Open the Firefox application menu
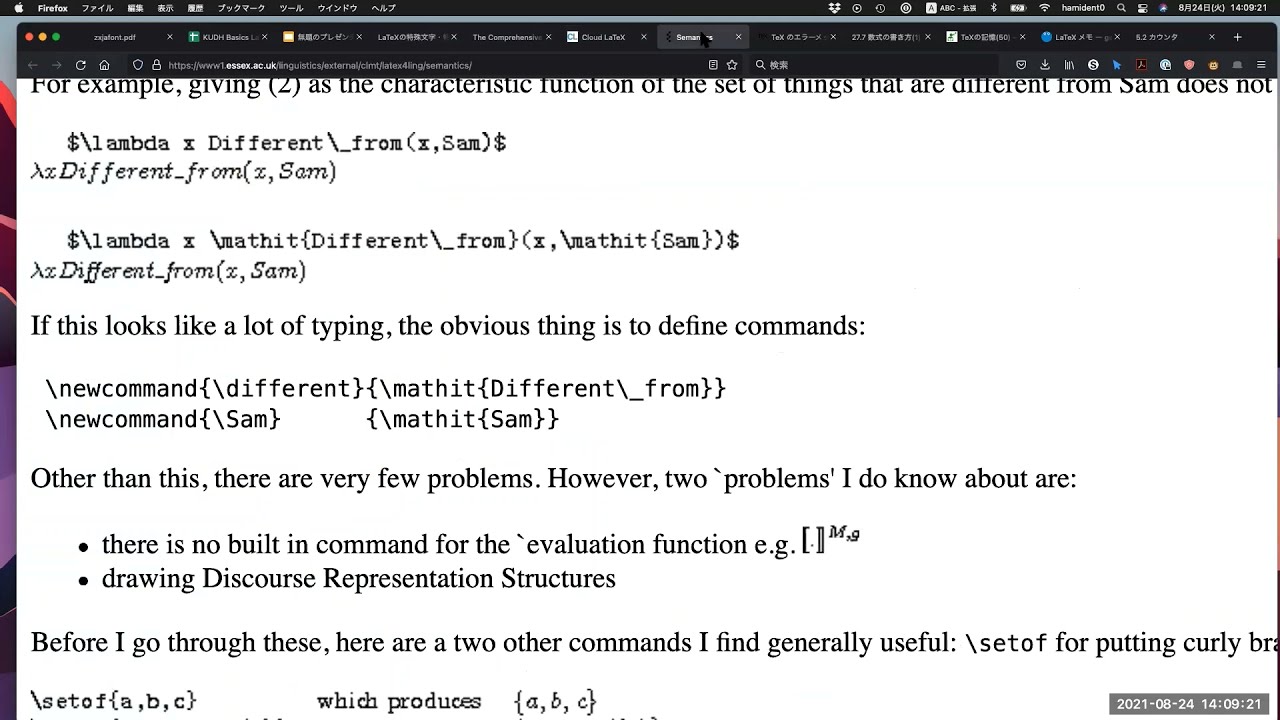 click(x=53, y=8)
